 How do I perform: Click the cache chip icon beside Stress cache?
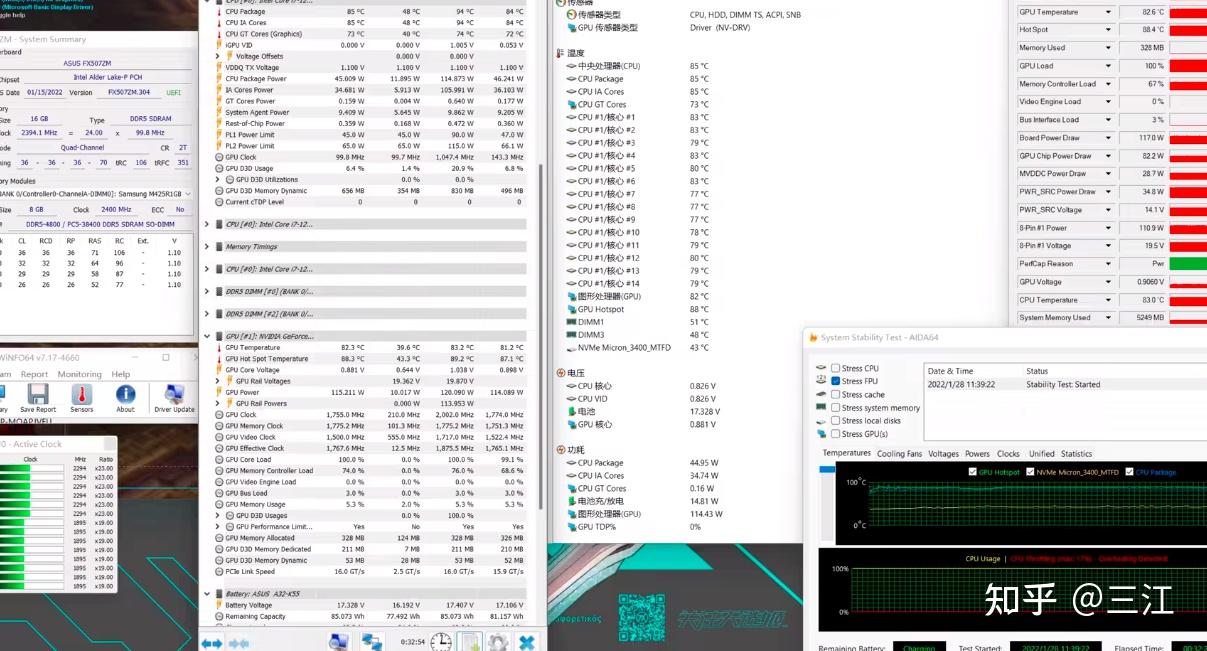[x=822, y=394]
